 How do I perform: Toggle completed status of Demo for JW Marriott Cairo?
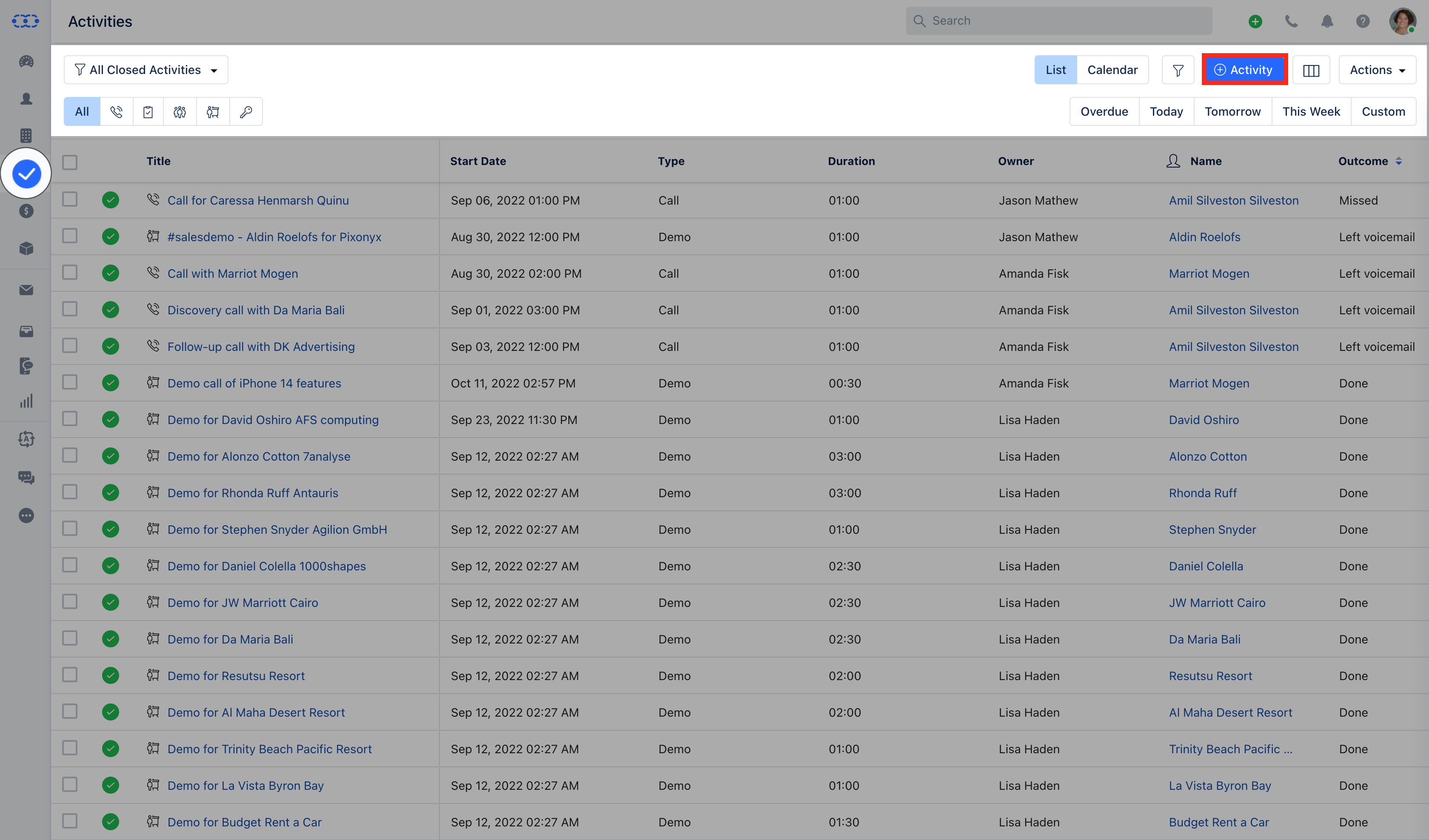pos(111,602)
